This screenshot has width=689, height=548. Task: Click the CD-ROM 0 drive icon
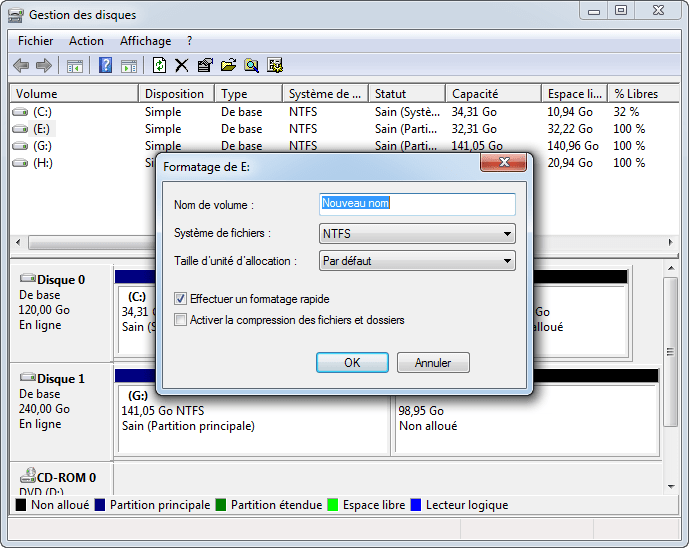pos(28,475)
